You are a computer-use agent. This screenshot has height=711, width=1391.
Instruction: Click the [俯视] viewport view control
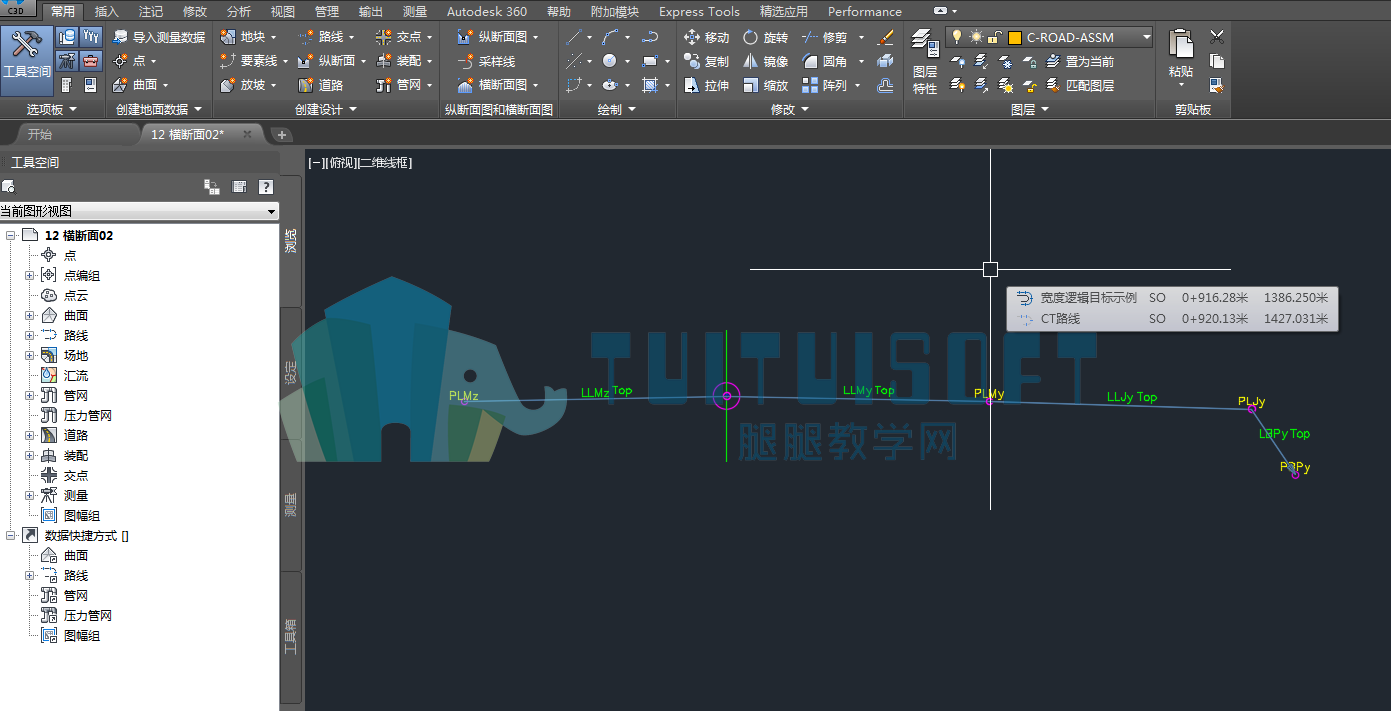[342, 162]
